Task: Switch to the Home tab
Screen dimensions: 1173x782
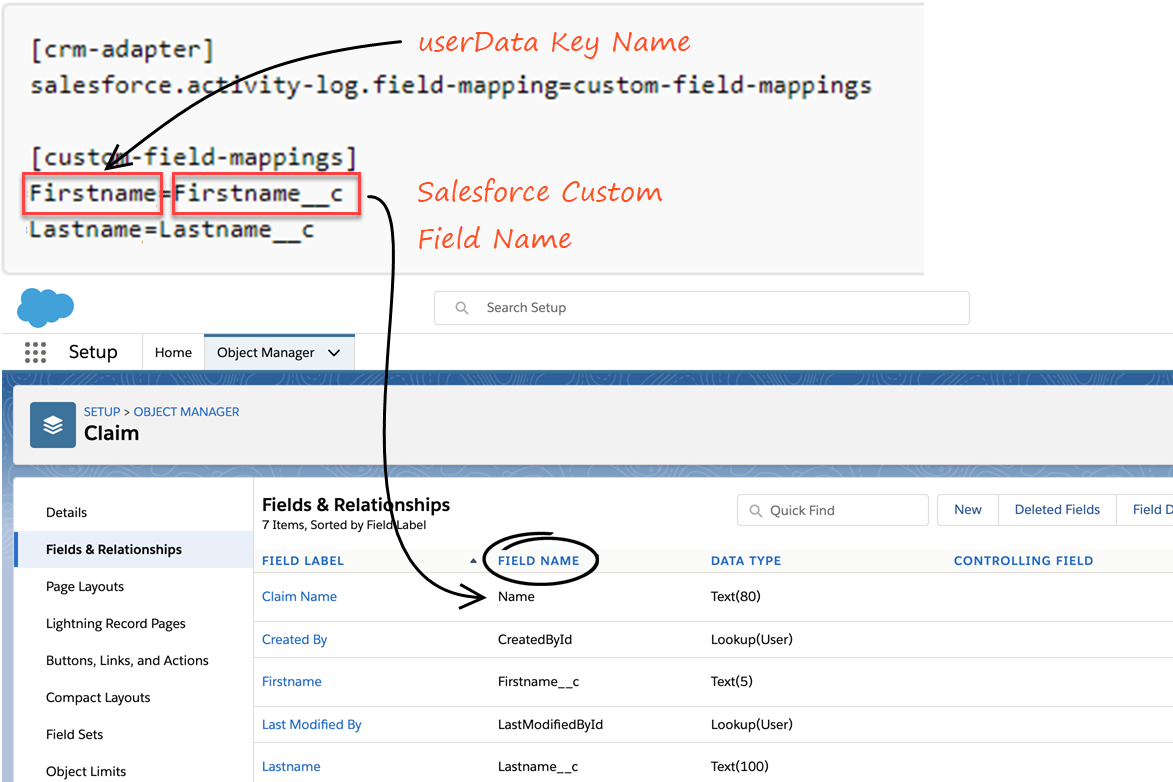Action: coord(173,353)
